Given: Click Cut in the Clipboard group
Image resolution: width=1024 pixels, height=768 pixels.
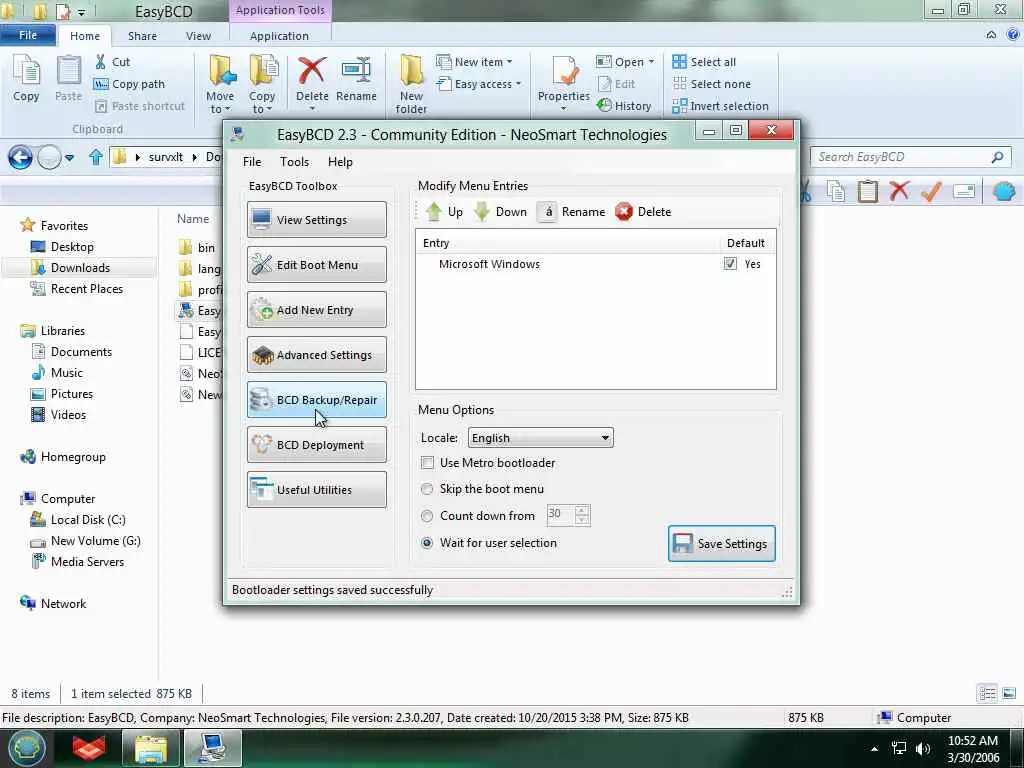Looking at the screenshot, I should [112, 62].
